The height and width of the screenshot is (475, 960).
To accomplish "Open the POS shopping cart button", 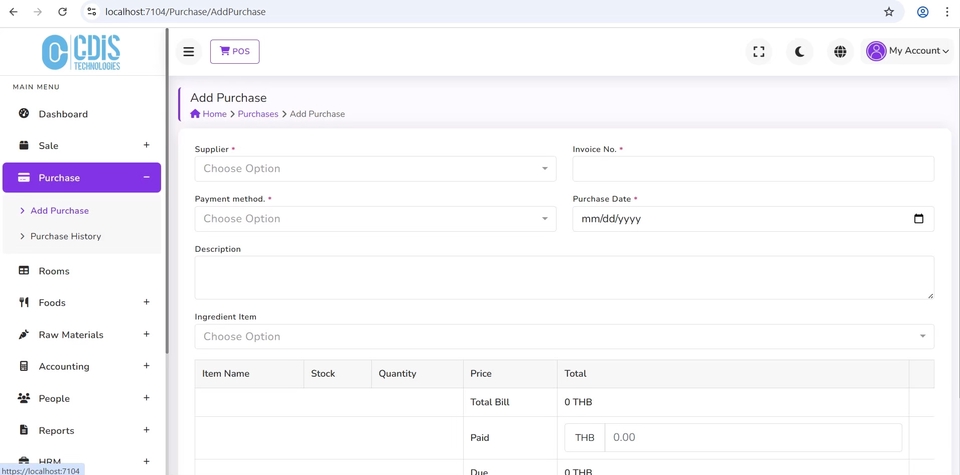I will coord(235,51).
